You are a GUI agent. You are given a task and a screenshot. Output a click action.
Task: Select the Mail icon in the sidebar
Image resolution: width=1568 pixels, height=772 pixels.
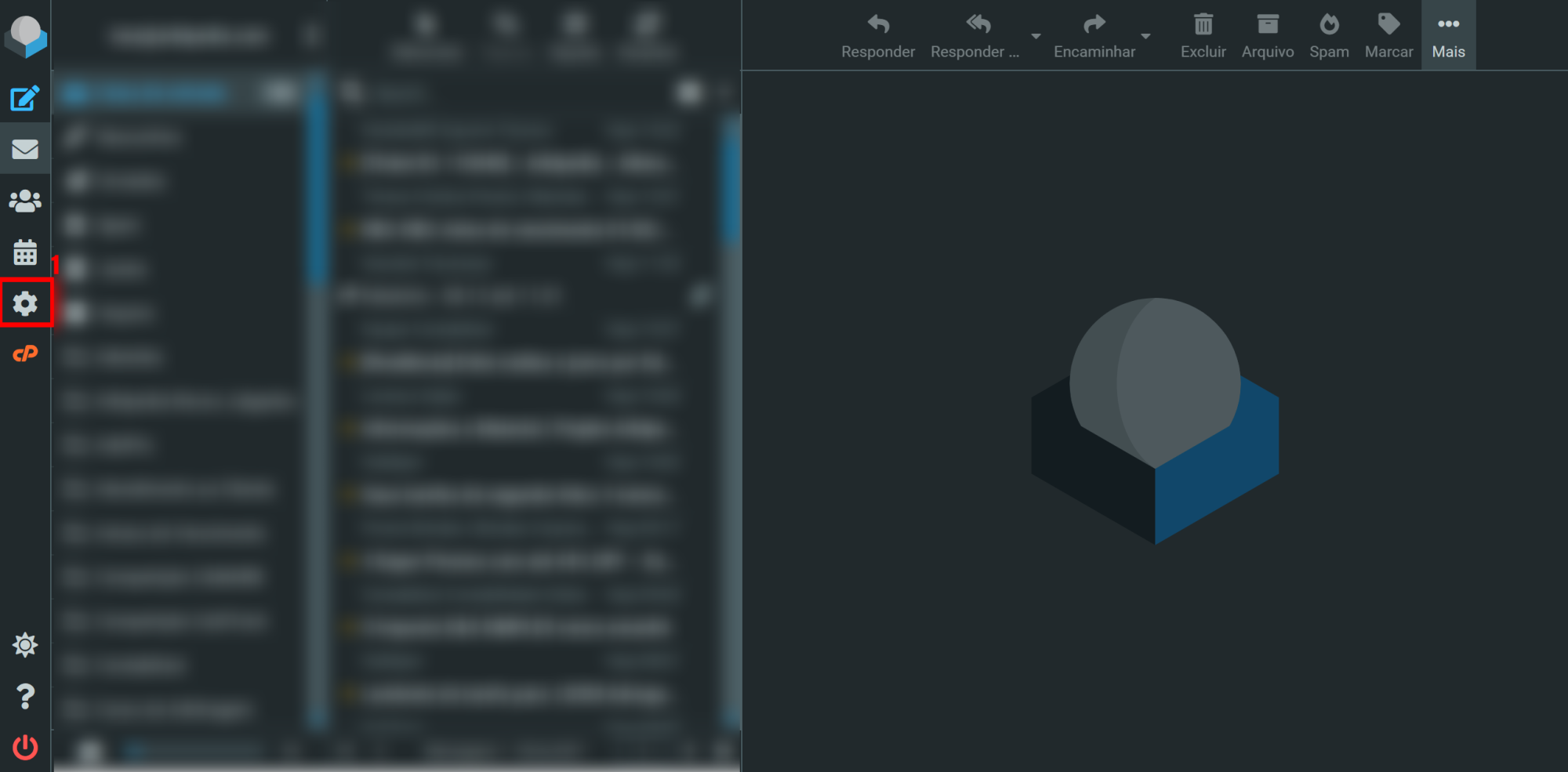pyautogui.click(x=25, y=147)
